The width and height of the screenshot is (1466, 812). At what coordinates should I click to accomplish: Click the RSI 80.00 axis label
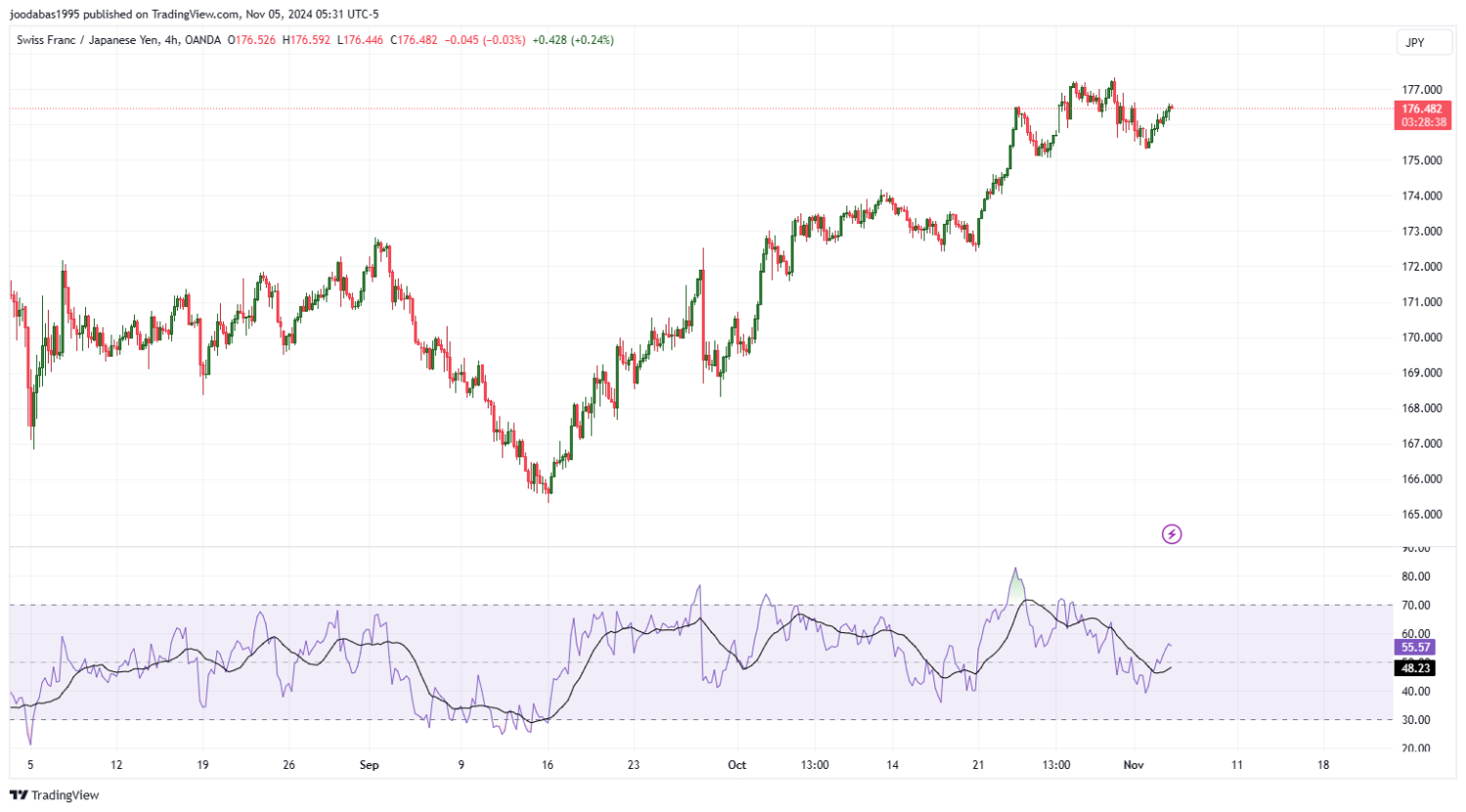click(1416, 577)
